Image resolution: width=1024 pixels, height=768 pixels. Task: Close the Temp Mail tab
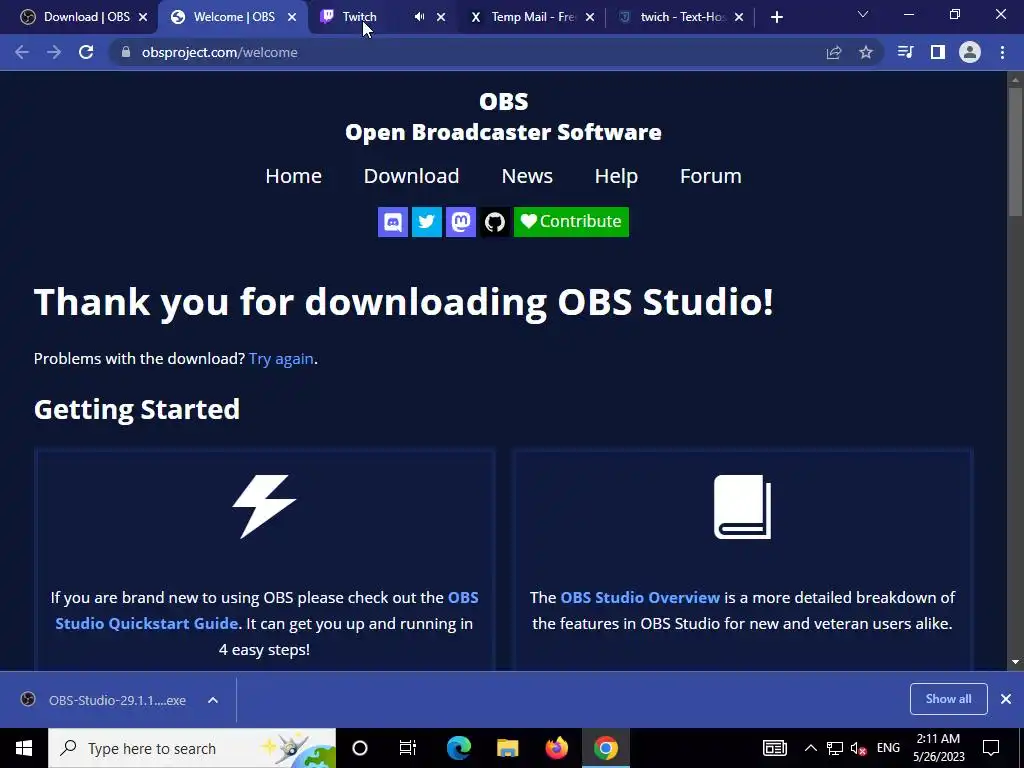click(590, 17)
